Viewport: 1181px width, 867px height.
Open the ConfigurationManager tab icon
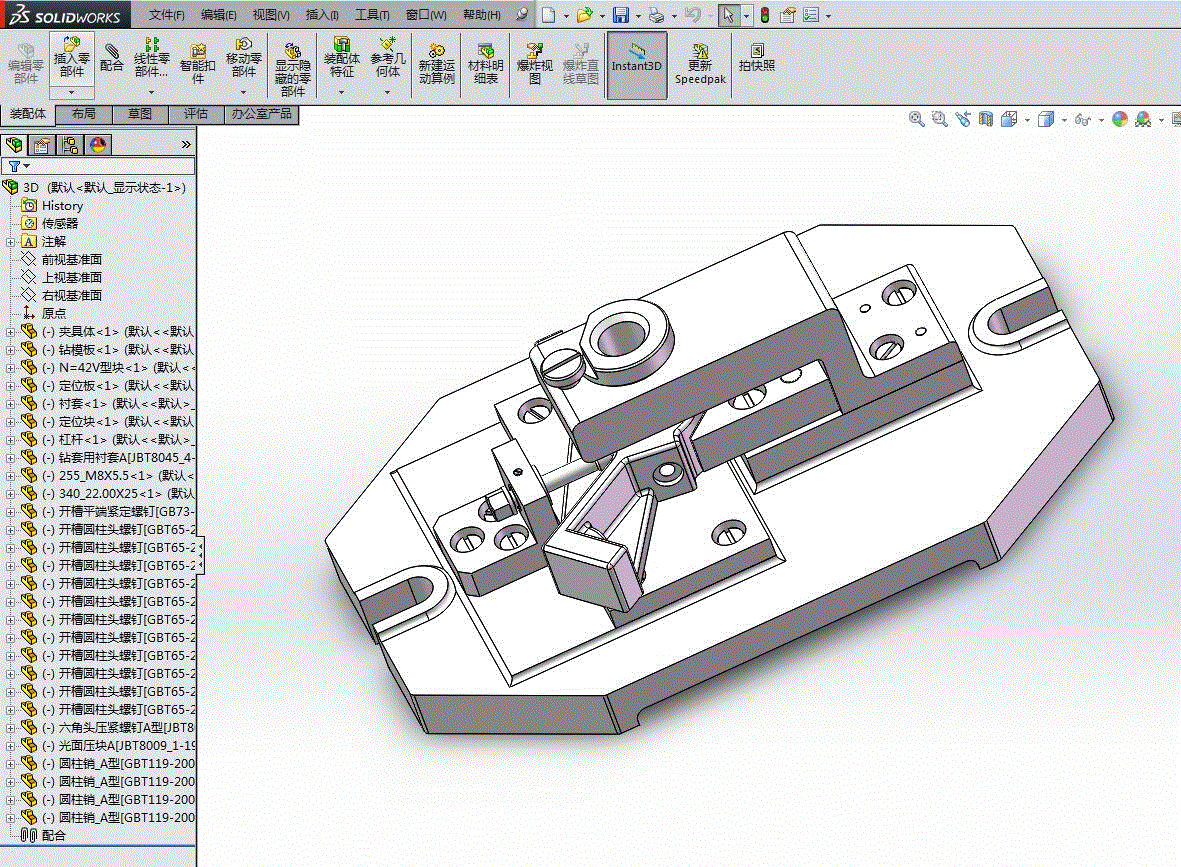(70, 145)
